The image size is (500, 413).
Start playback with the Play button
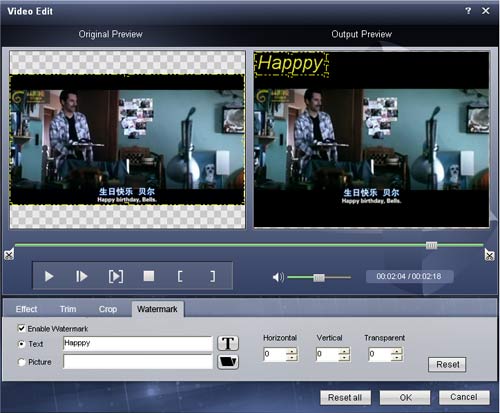coord(49,276)
